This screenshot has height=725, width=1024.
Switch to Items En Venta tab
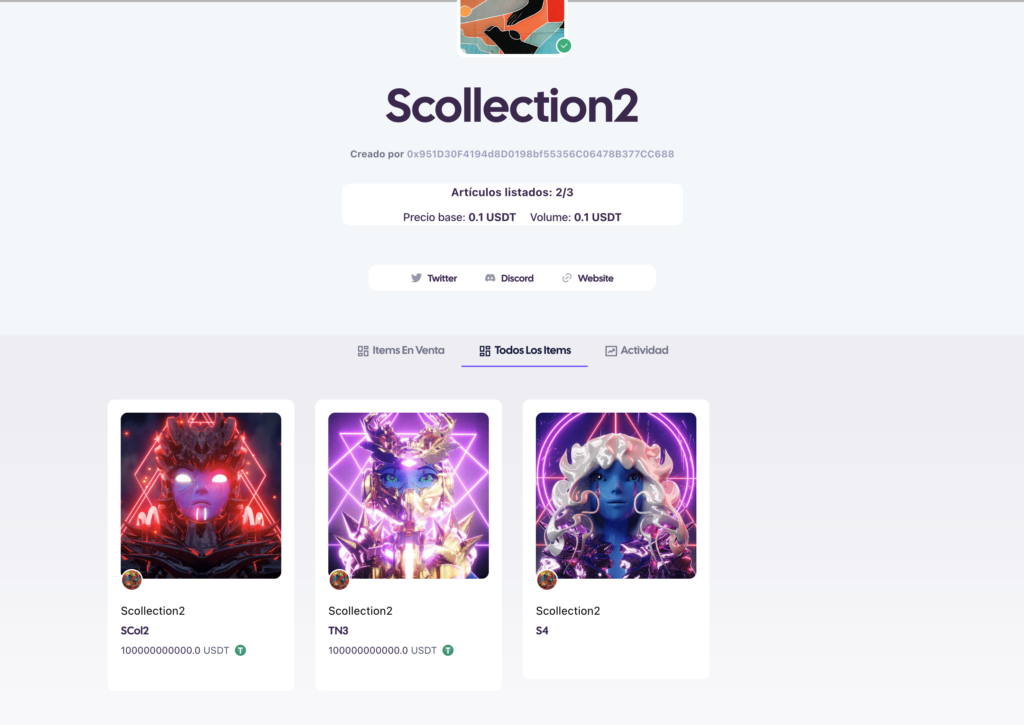pos(401,351)
